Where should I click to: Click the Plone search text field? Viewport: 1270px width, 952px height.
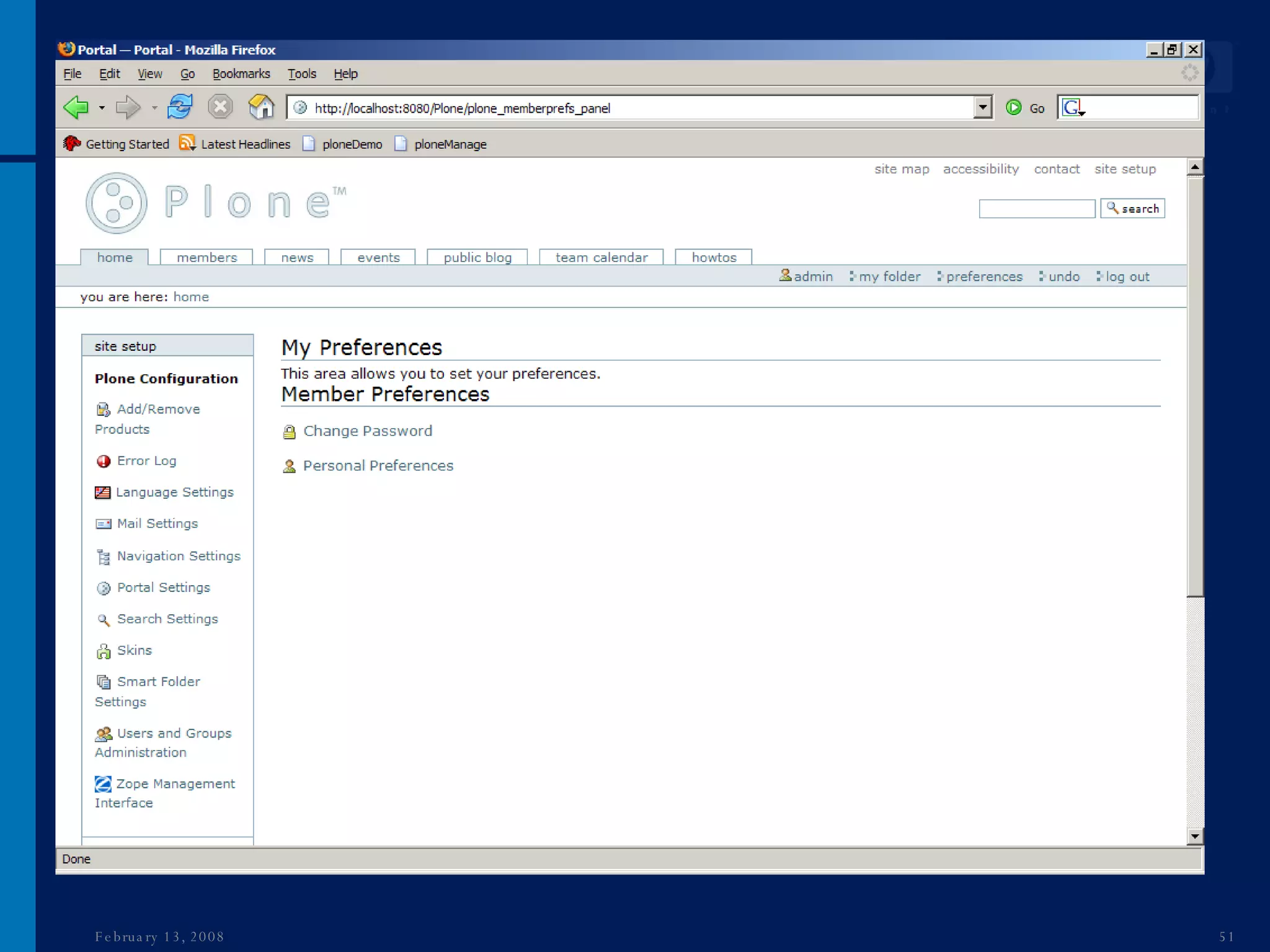pyautogui.click(x=1036, y=209)
